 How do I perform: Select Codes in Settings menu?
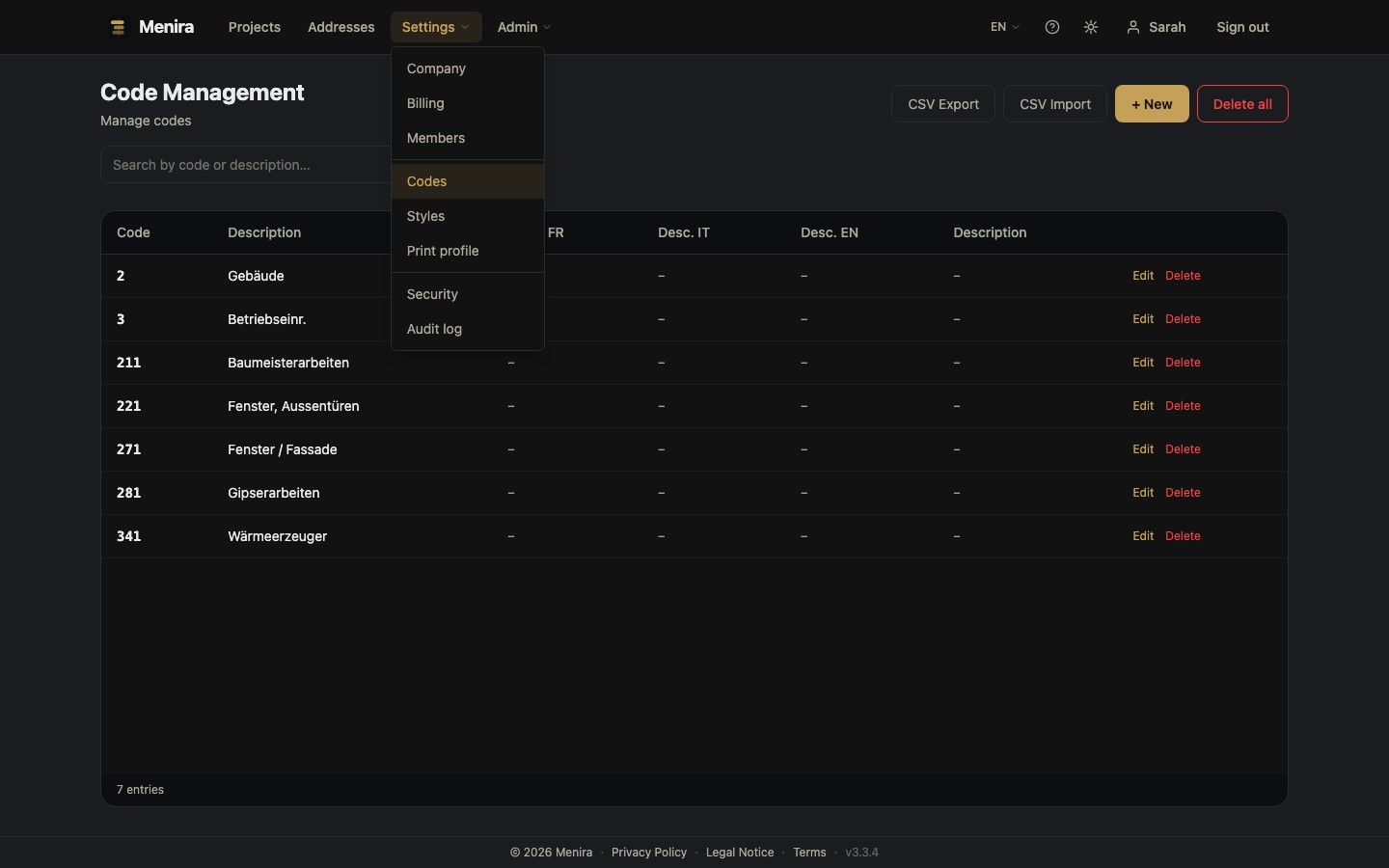(x=468, y=181)
